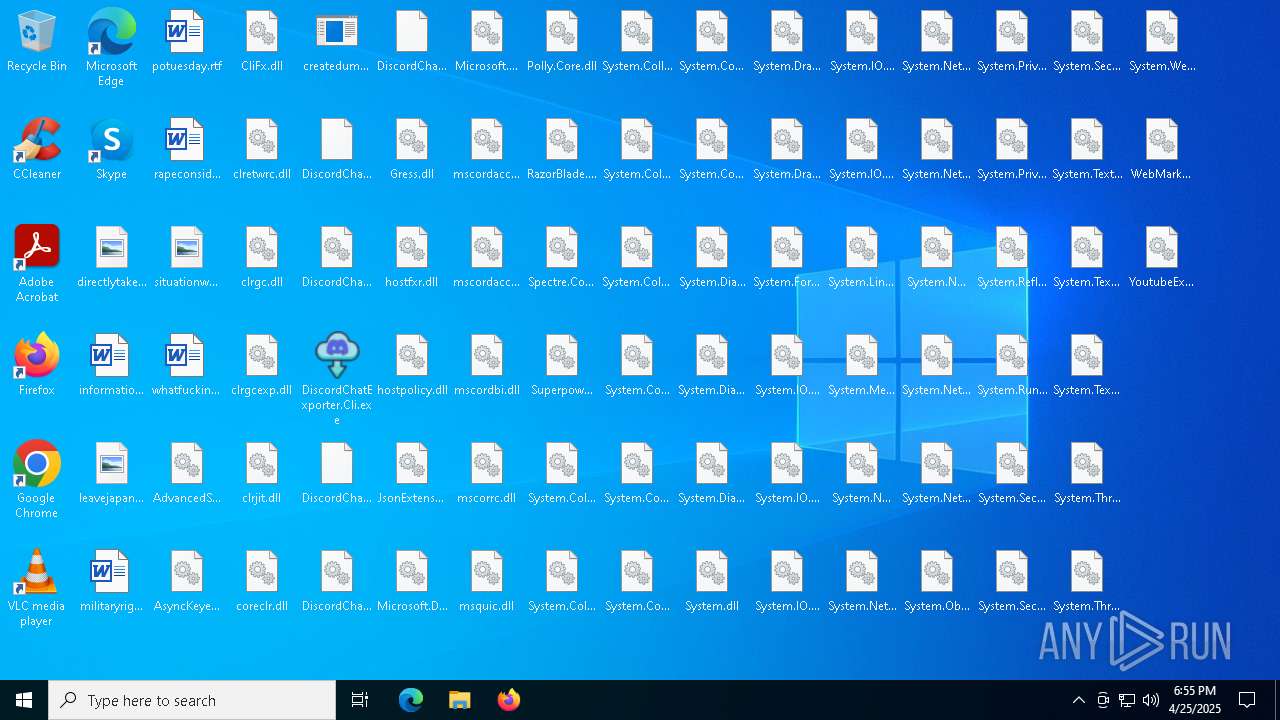Show hidden system tray icons

point(1078,700)
